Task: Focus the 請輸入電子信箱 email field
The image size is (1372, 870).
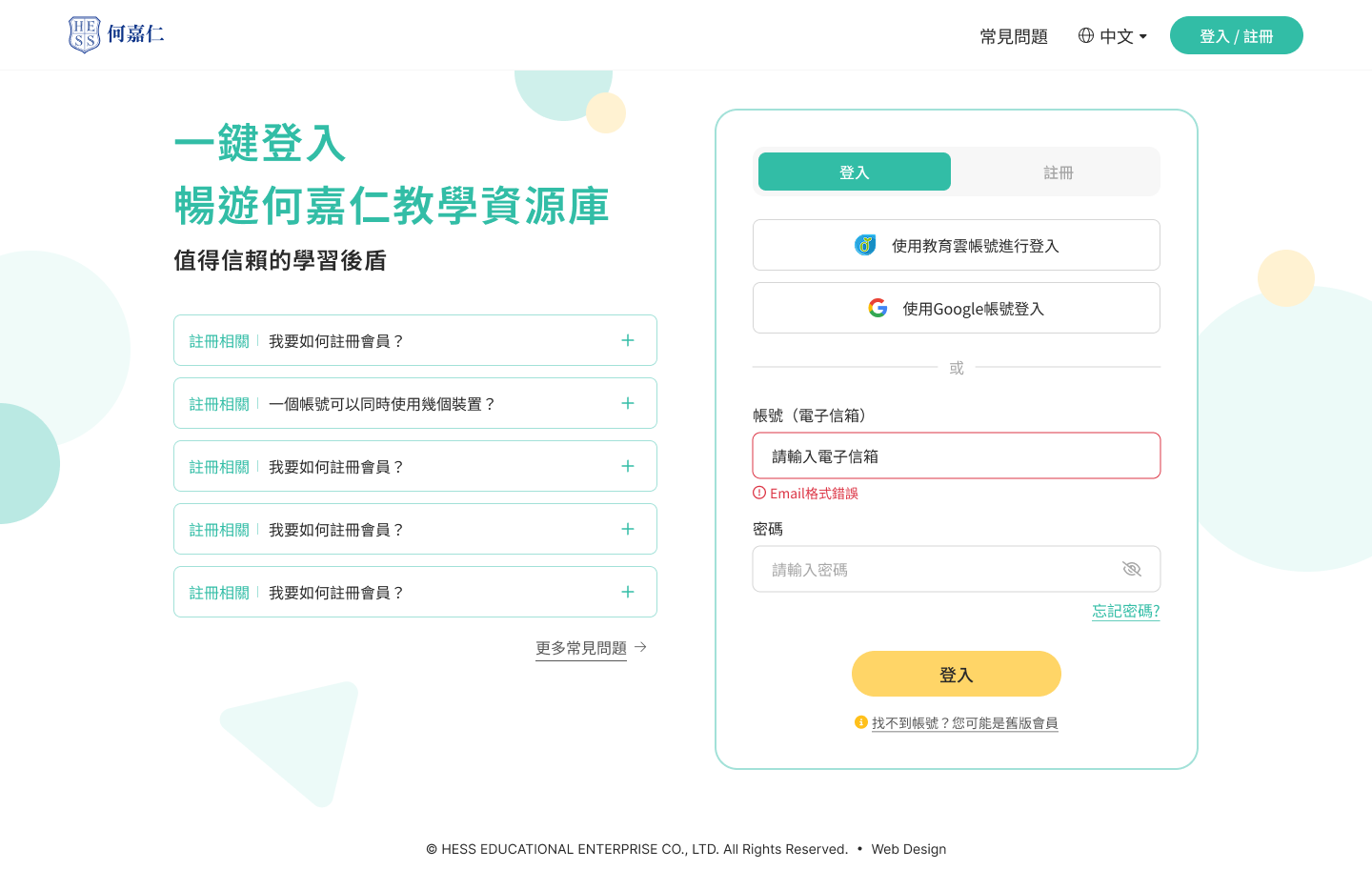Action: tap(957, 455)
